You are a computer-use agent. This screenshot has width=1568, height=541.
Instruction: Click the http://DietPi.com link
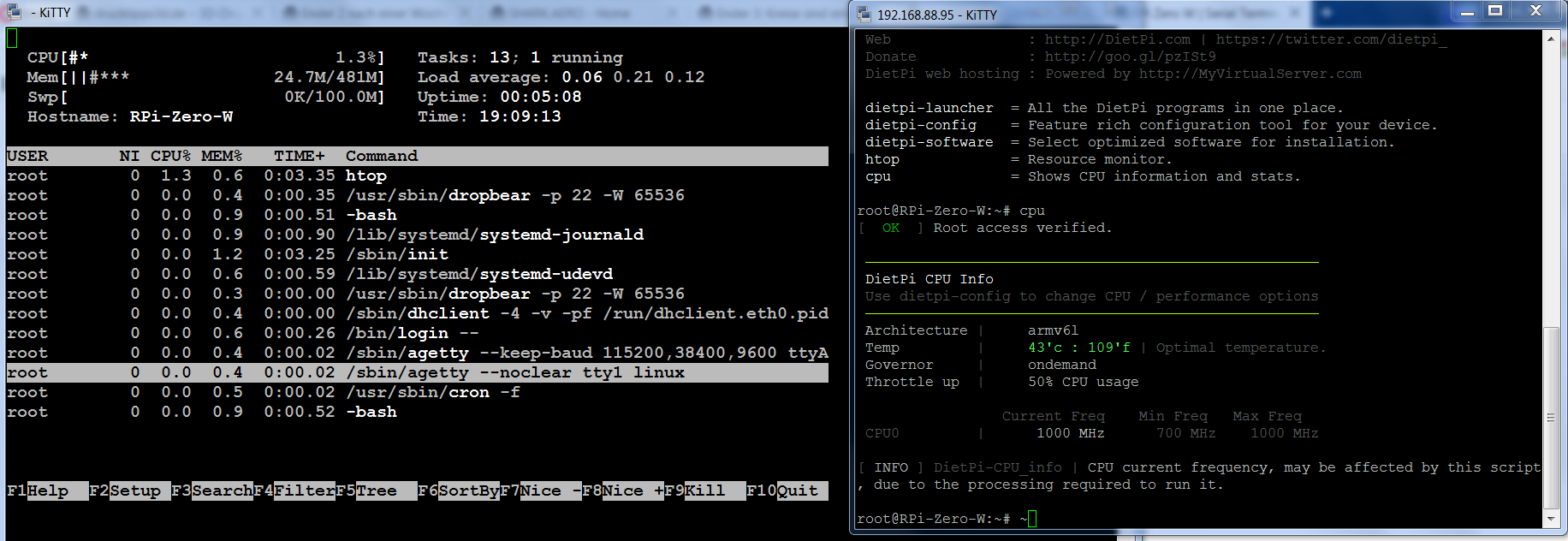click(x=1117, y=39)
